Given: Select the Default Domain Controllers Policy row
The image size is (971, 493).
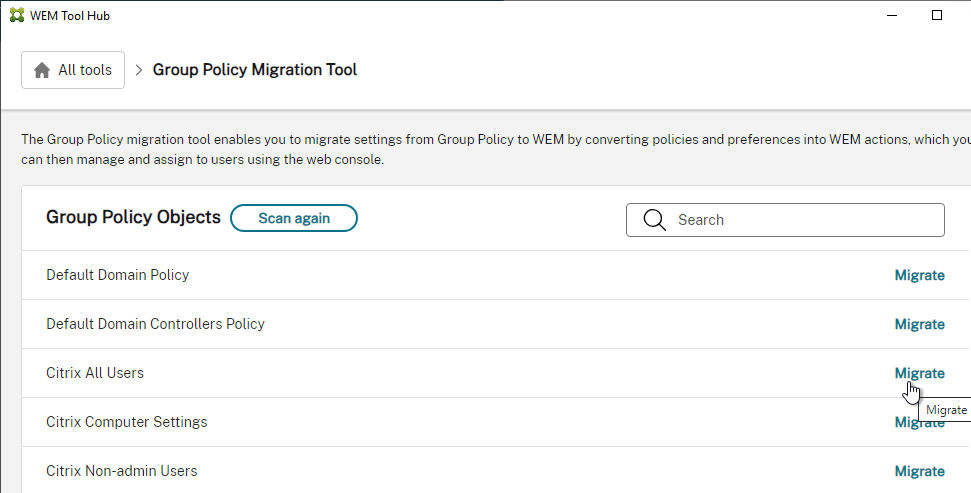Looking at the screenshot, I should [495, 324].
